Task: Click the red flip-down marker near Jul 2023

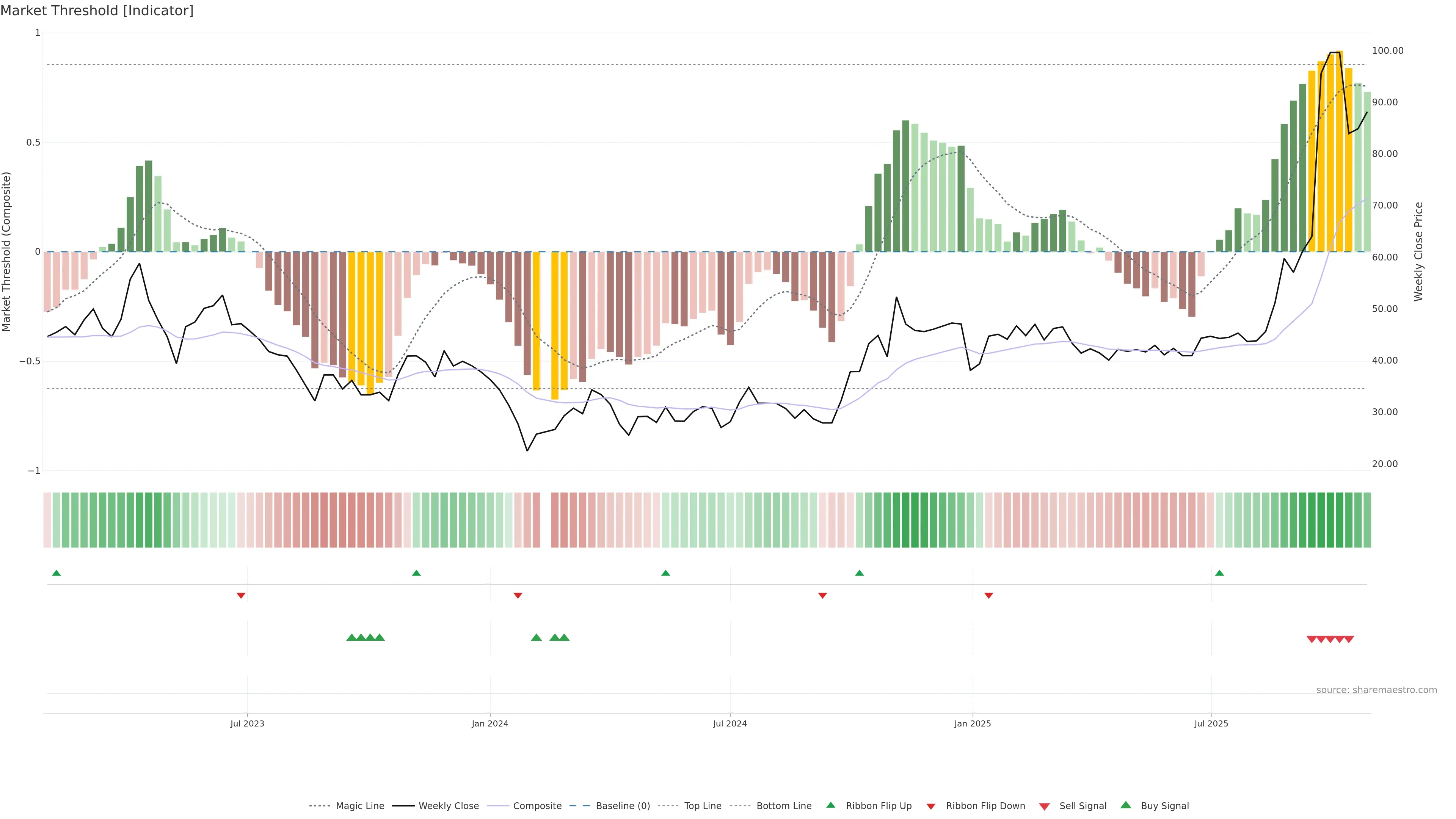Action: [241, 595]
